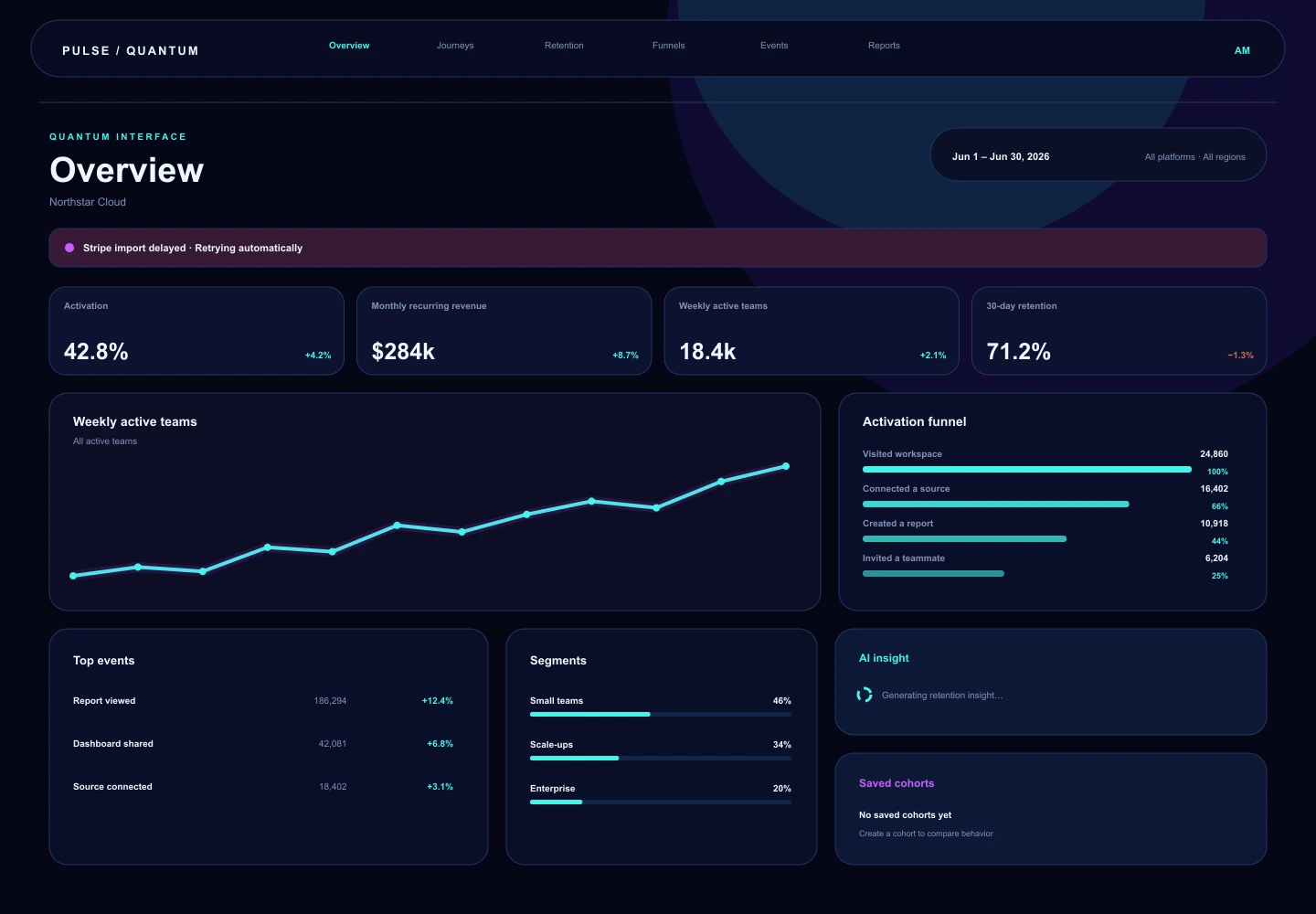1316x914 pixels.
Task: Click the AI insight loading spinner
Action: (x=865, y=695)
